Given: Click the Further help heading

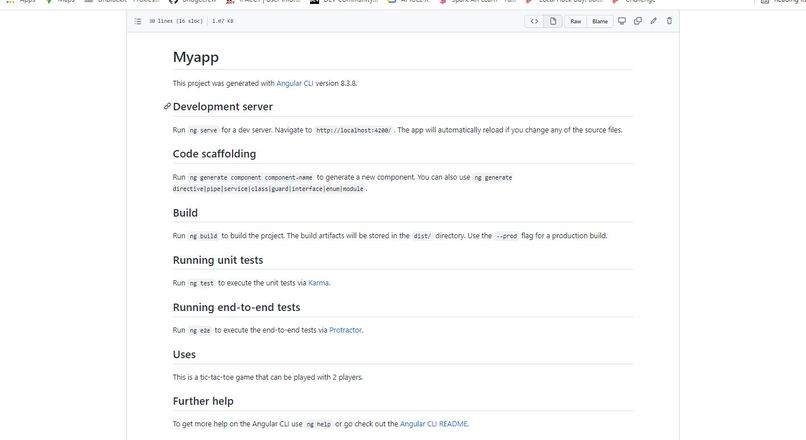Looking at the screenshot, I should [x=203, y=401].
